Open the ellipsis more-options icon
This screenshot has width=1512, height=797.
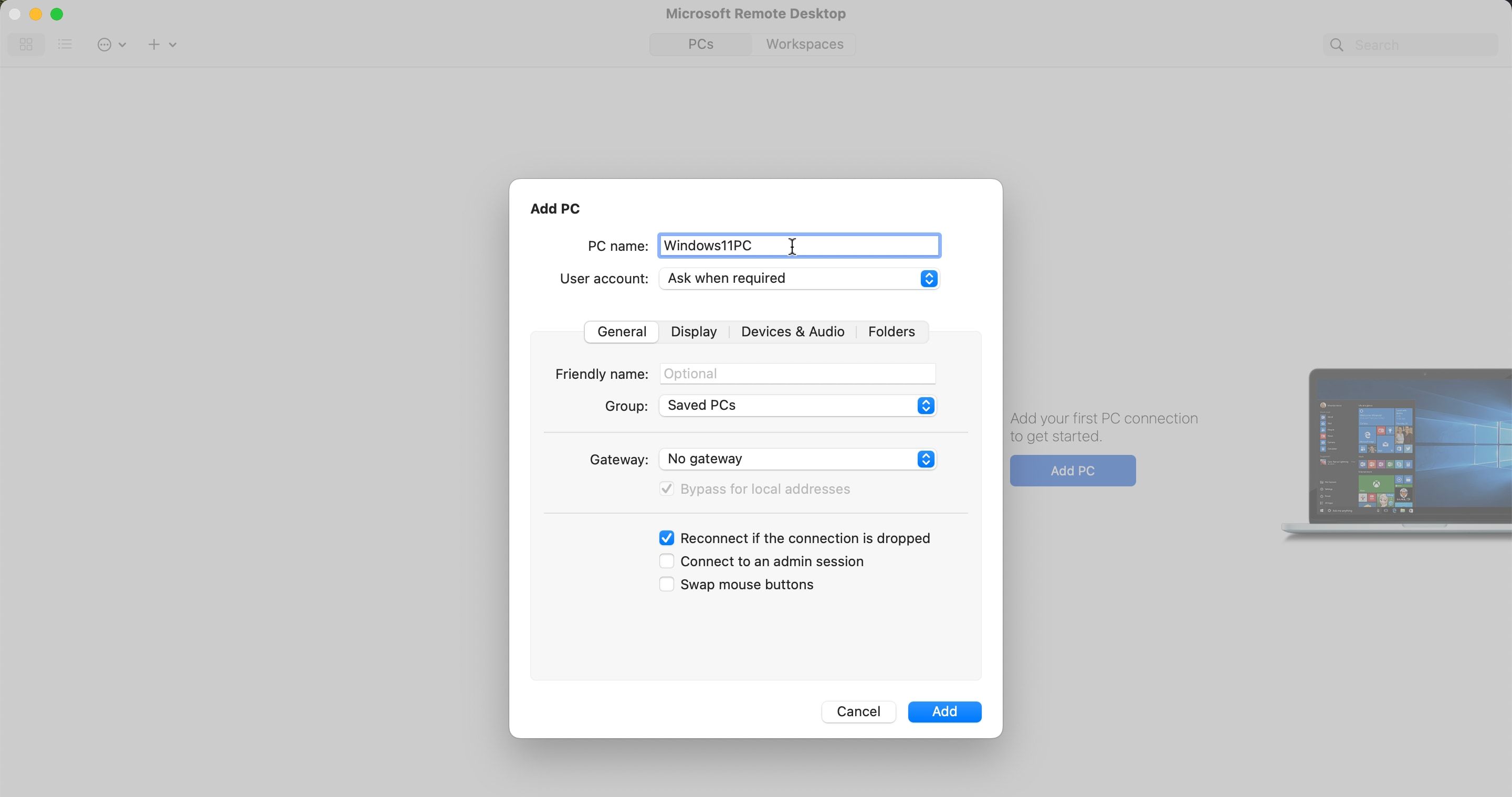tap(106, 45)
